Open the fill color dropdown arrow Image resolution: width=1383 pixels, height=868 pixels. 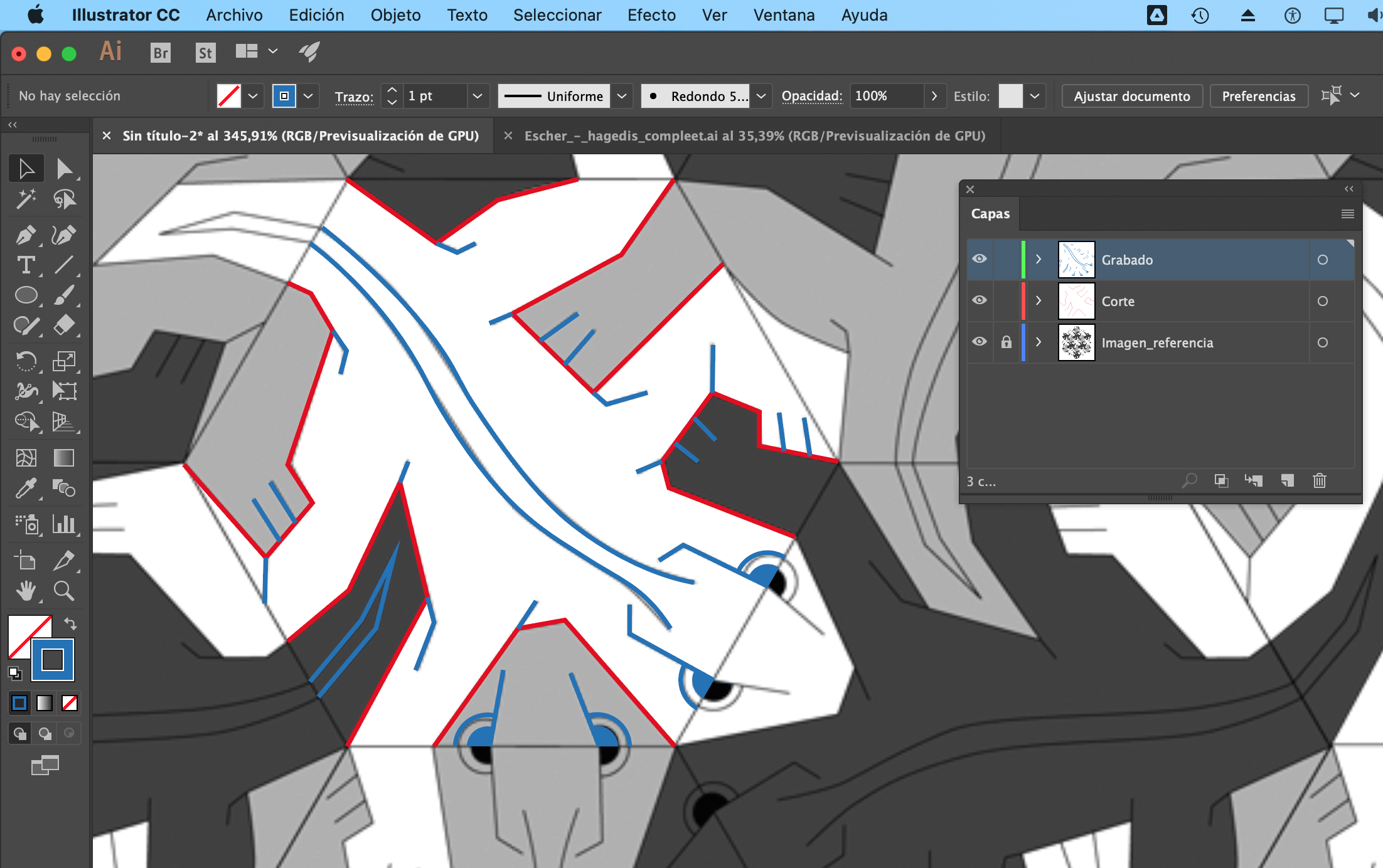click(x=253, y=96)
